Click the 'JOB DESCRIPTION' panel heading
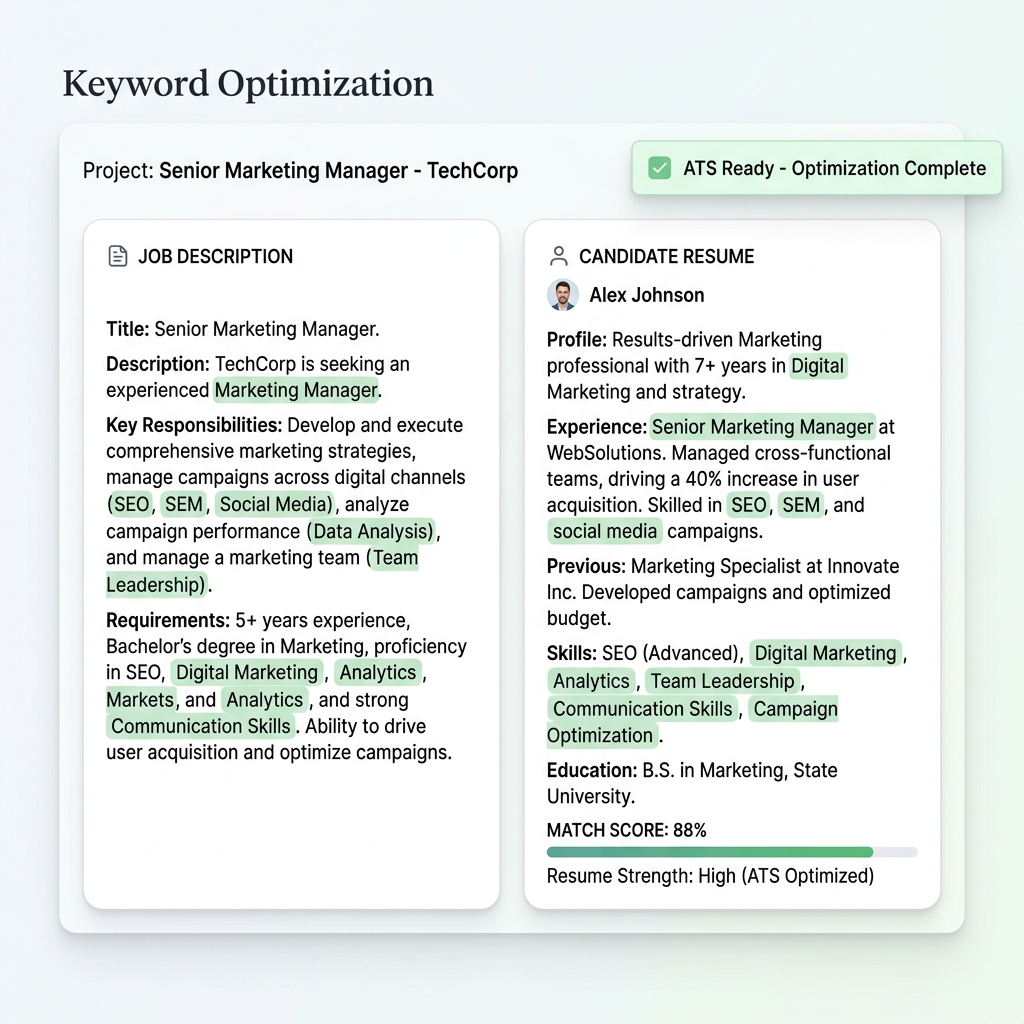This screenshot has width=1024, height=1024. coord(216,256)
